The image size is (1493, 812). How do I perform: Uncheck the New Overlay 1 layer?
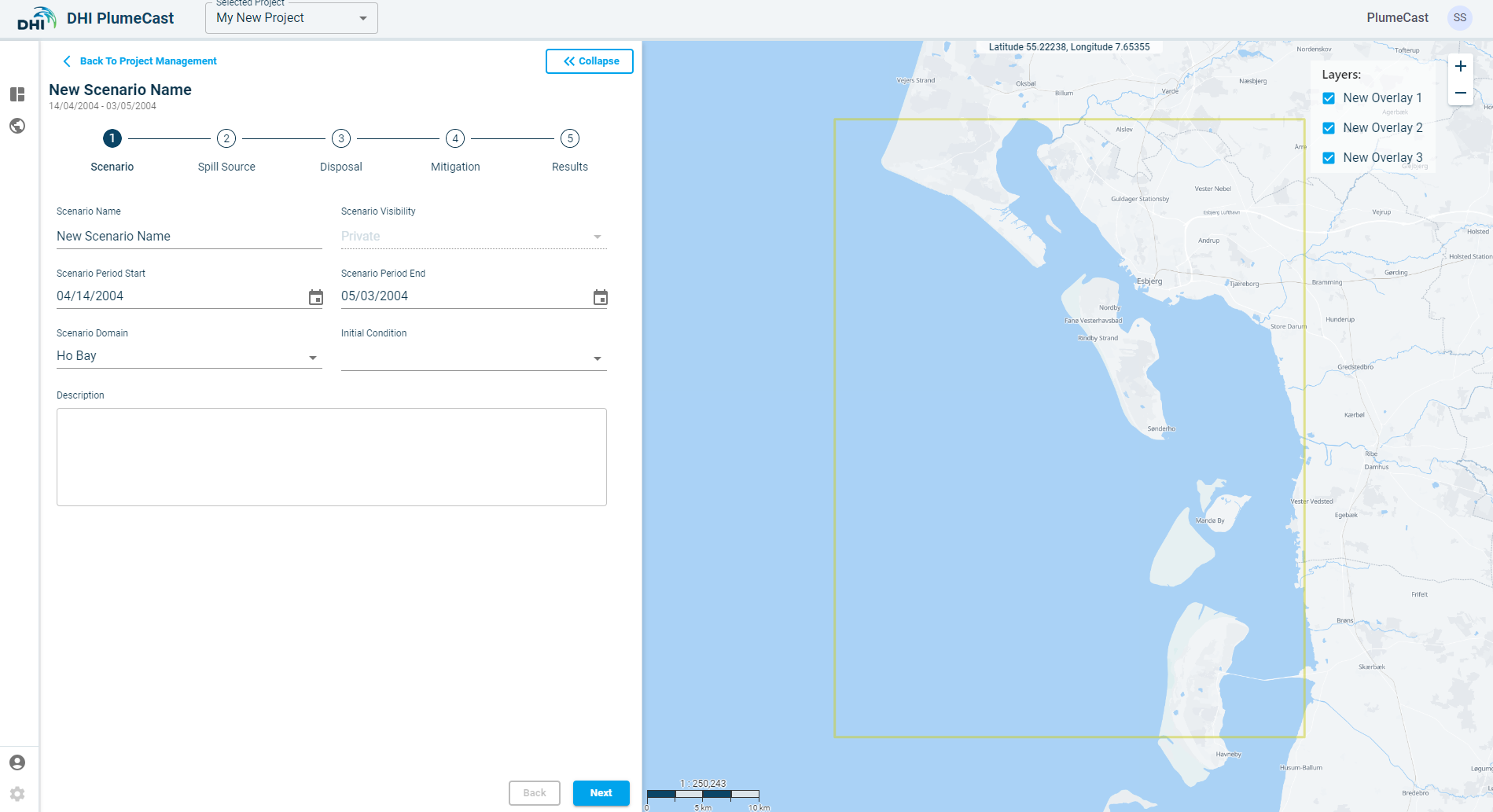1329,98
